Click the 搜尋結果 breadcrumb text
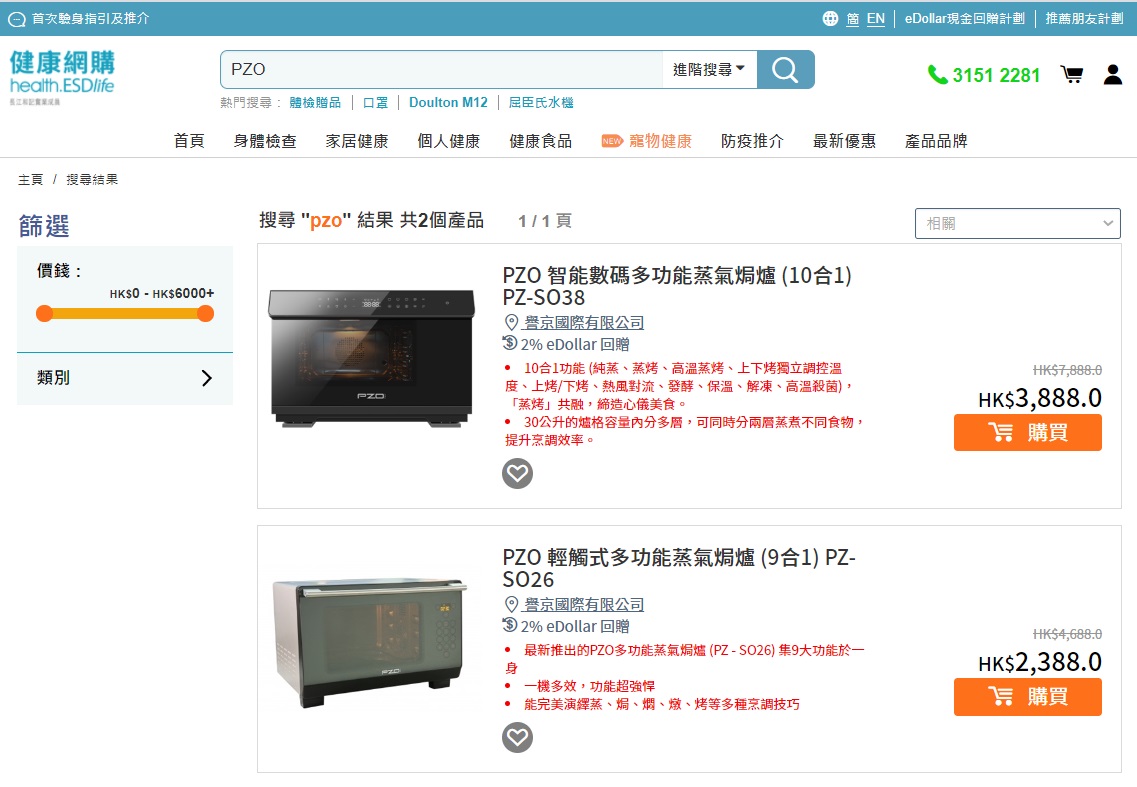The height and width of the screenshot is (787, 1137). 92,179
